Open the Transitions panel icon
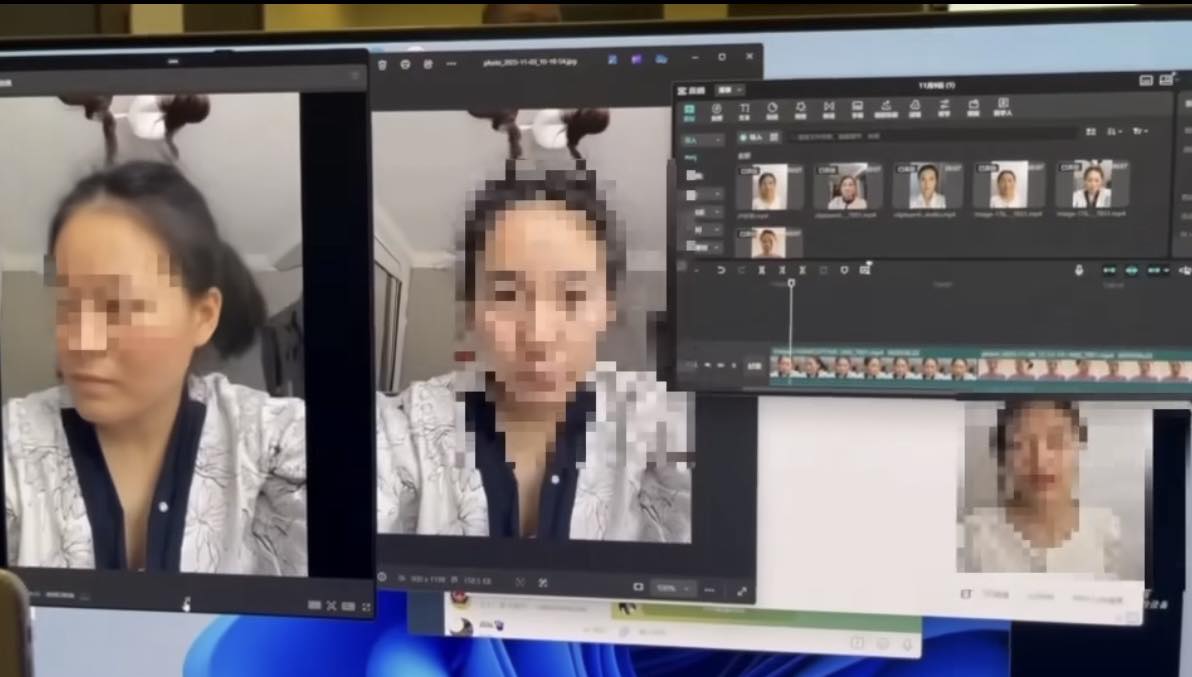1192x677 pixels. pos(829,110)
